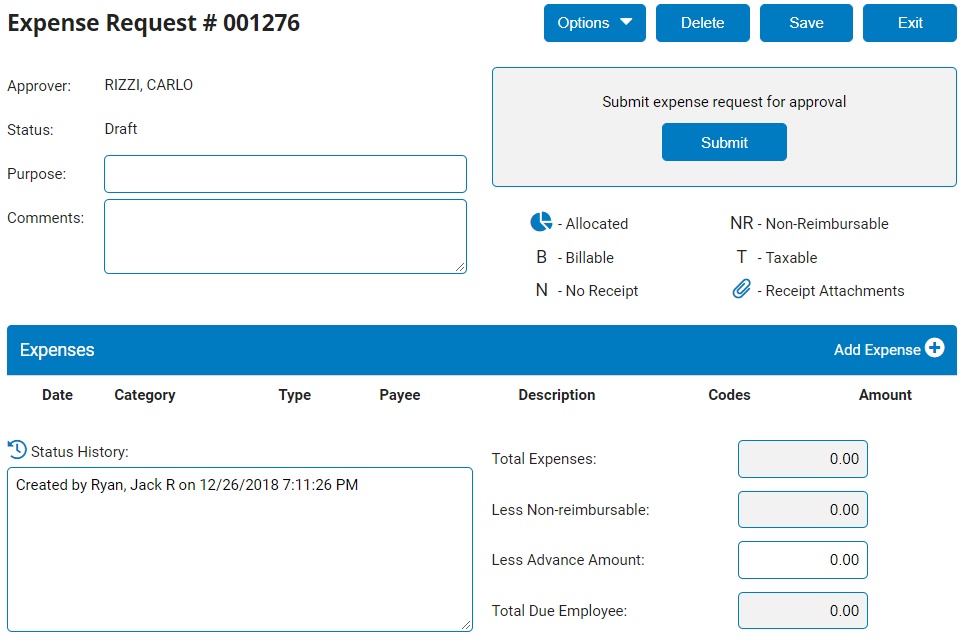
Task: Focus the Purpose text field
Action: 285,174
